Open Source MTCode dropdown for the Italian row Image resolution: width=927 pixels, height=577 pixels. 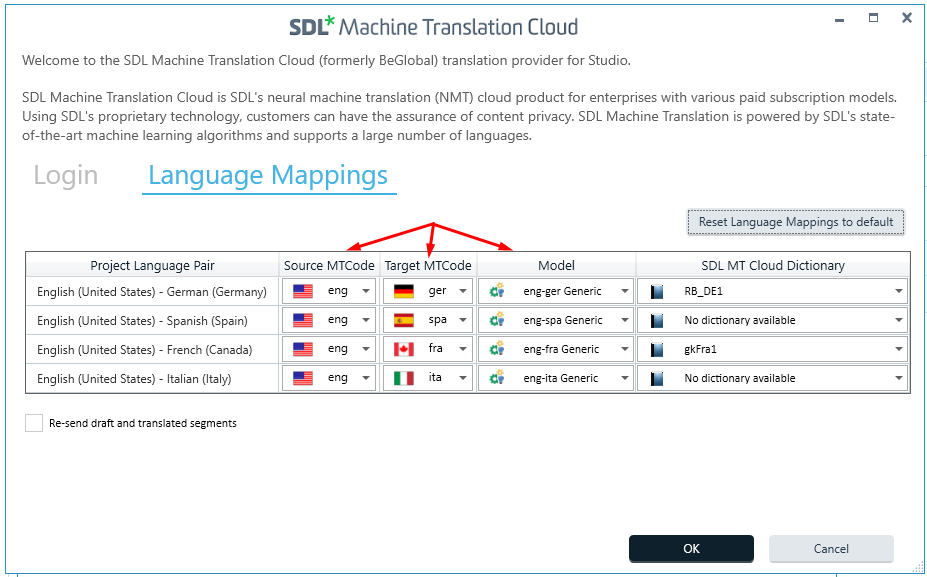[x=366, y=378]
